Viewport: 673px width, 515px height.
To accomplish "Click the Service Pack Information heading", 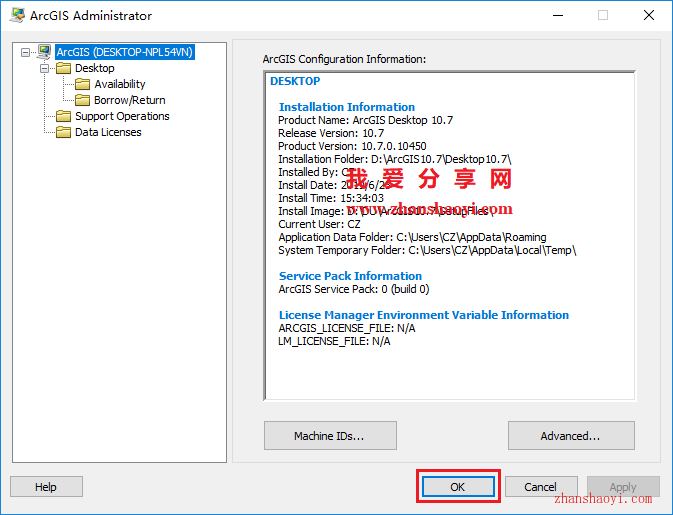I will tap(350, 276).
